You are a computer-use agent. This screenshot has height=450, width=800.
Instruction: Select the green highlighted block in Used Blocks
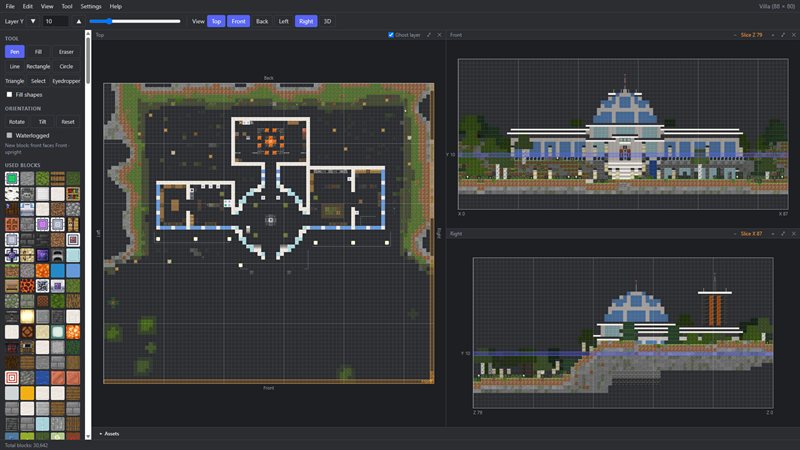click(x=12, y=179)
